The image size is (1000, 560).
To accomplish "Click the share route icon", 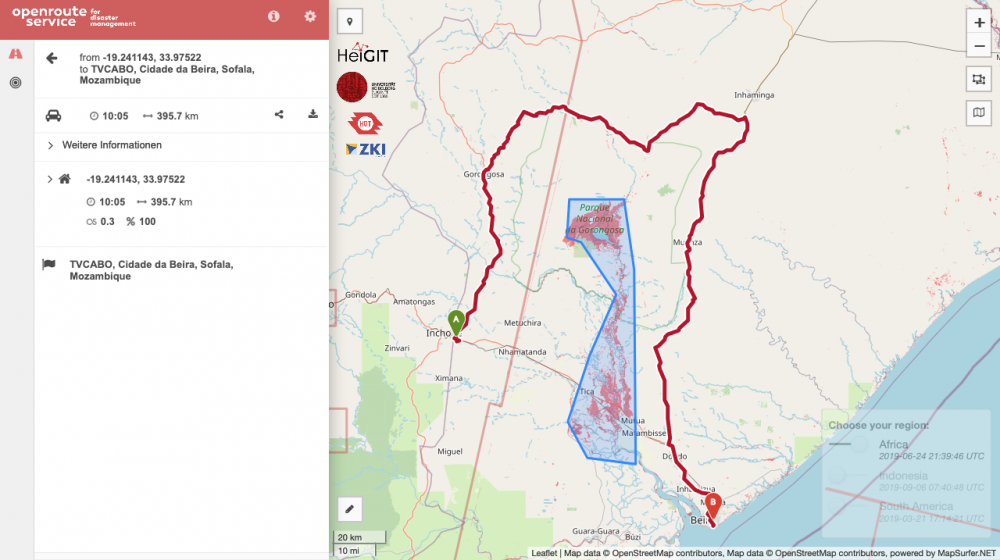I will click(279, 115).
